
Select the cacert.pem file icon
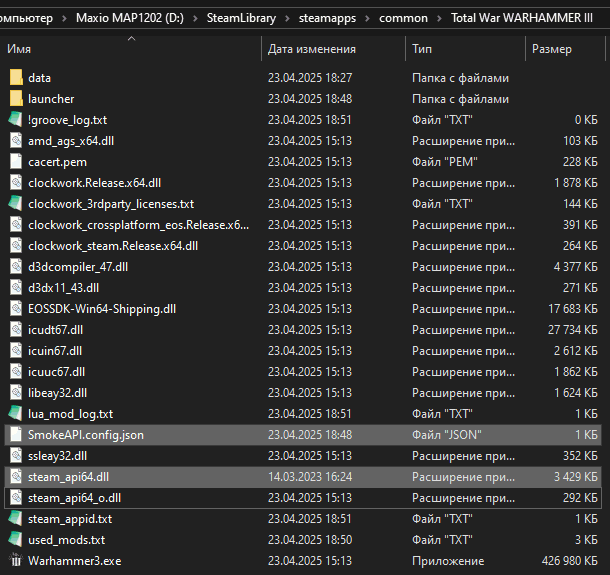coord(16,161)
